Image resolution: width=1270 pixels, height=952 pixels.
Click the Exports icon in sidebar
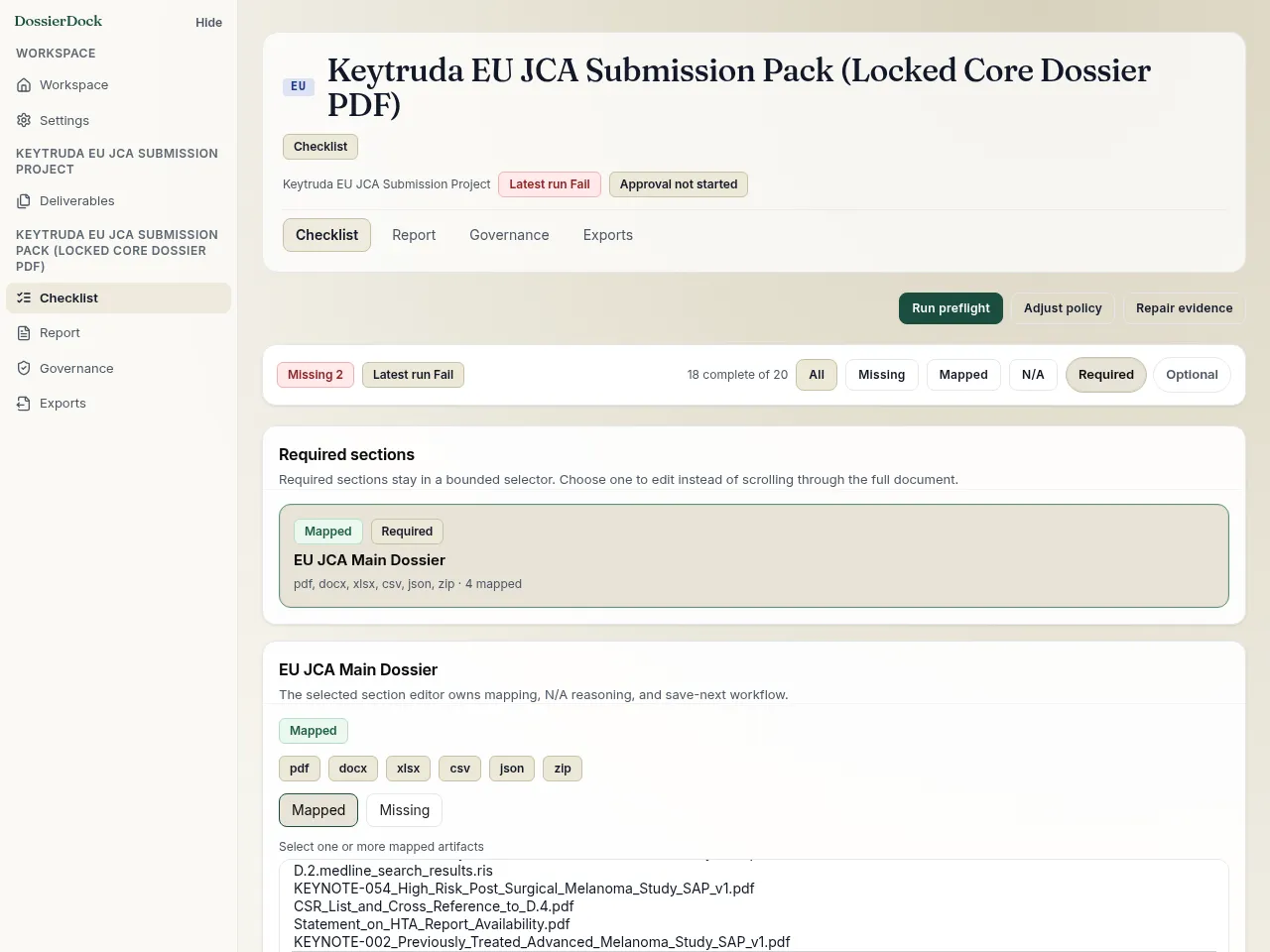coord(24,404)
